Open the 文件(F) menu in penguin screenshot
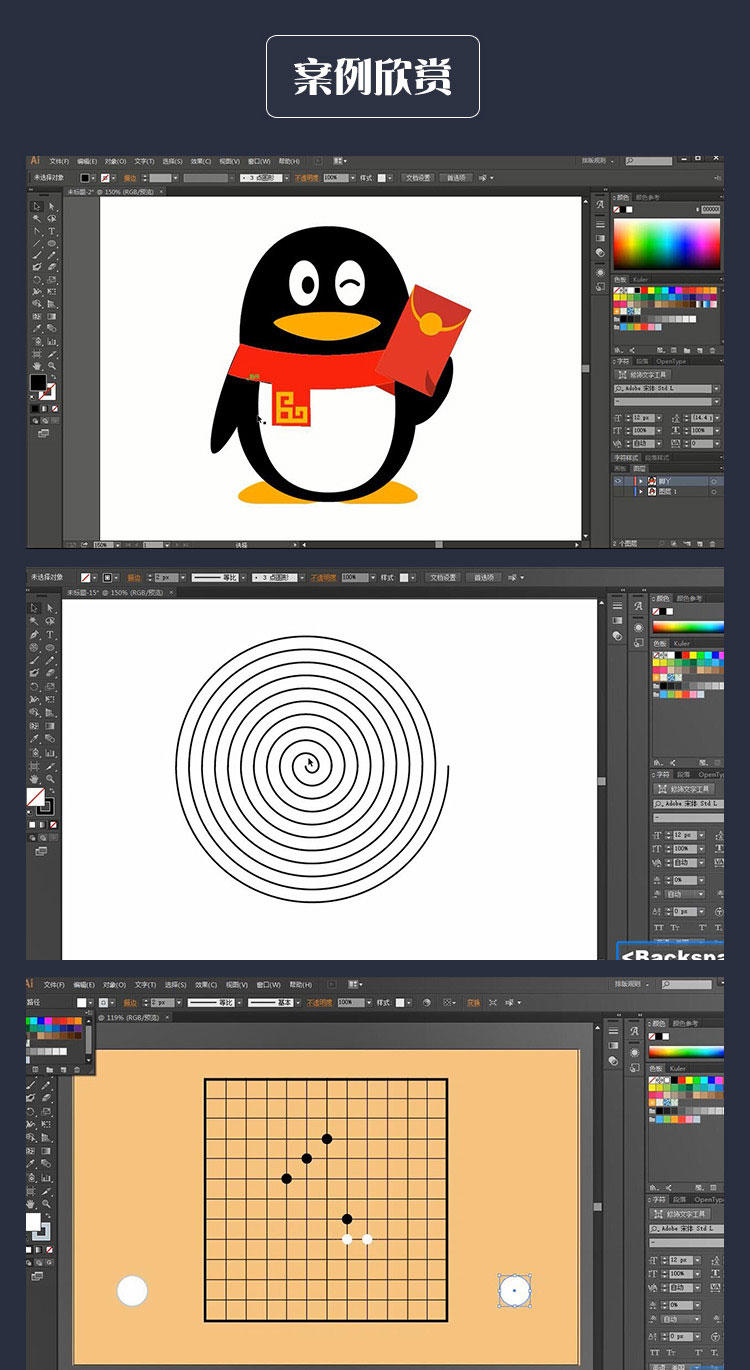Screen dimensions: 750x1370 pyautogui.click(x=59, y=161)
